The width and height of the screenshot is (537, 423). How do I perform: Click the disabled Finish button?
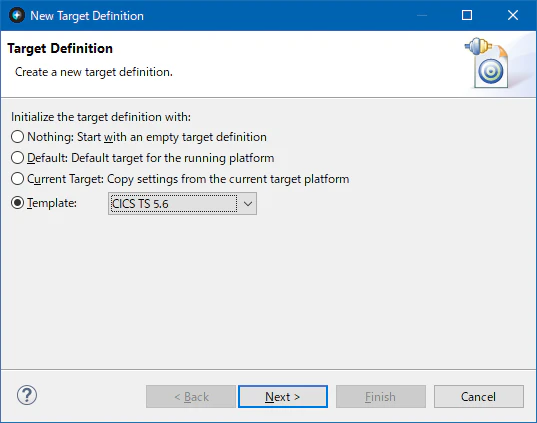click(380, 397)
